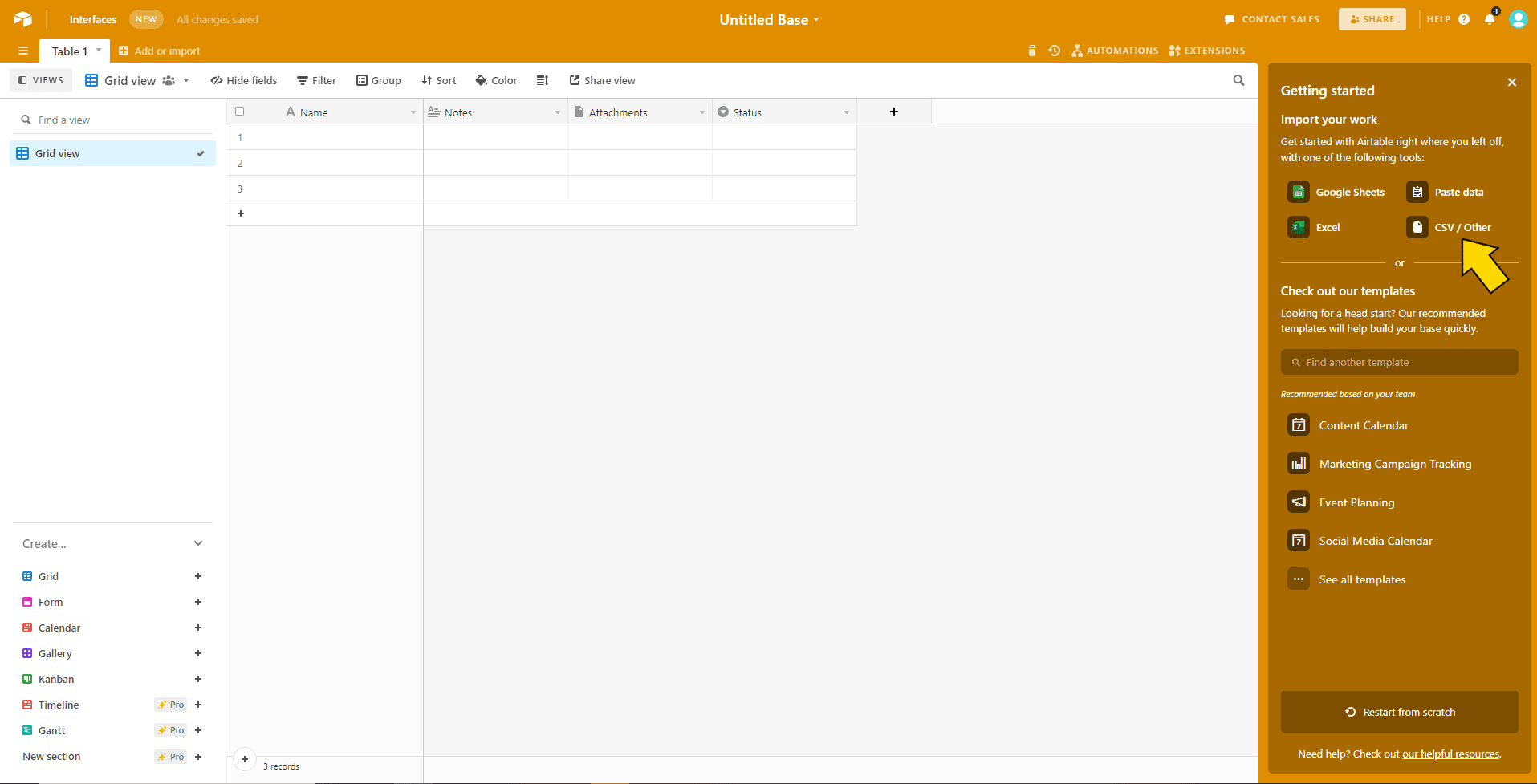Choose Paste data import option
Image resolution: width=1537 pixels, height=784 pixels.
[x=1445, y=192]
